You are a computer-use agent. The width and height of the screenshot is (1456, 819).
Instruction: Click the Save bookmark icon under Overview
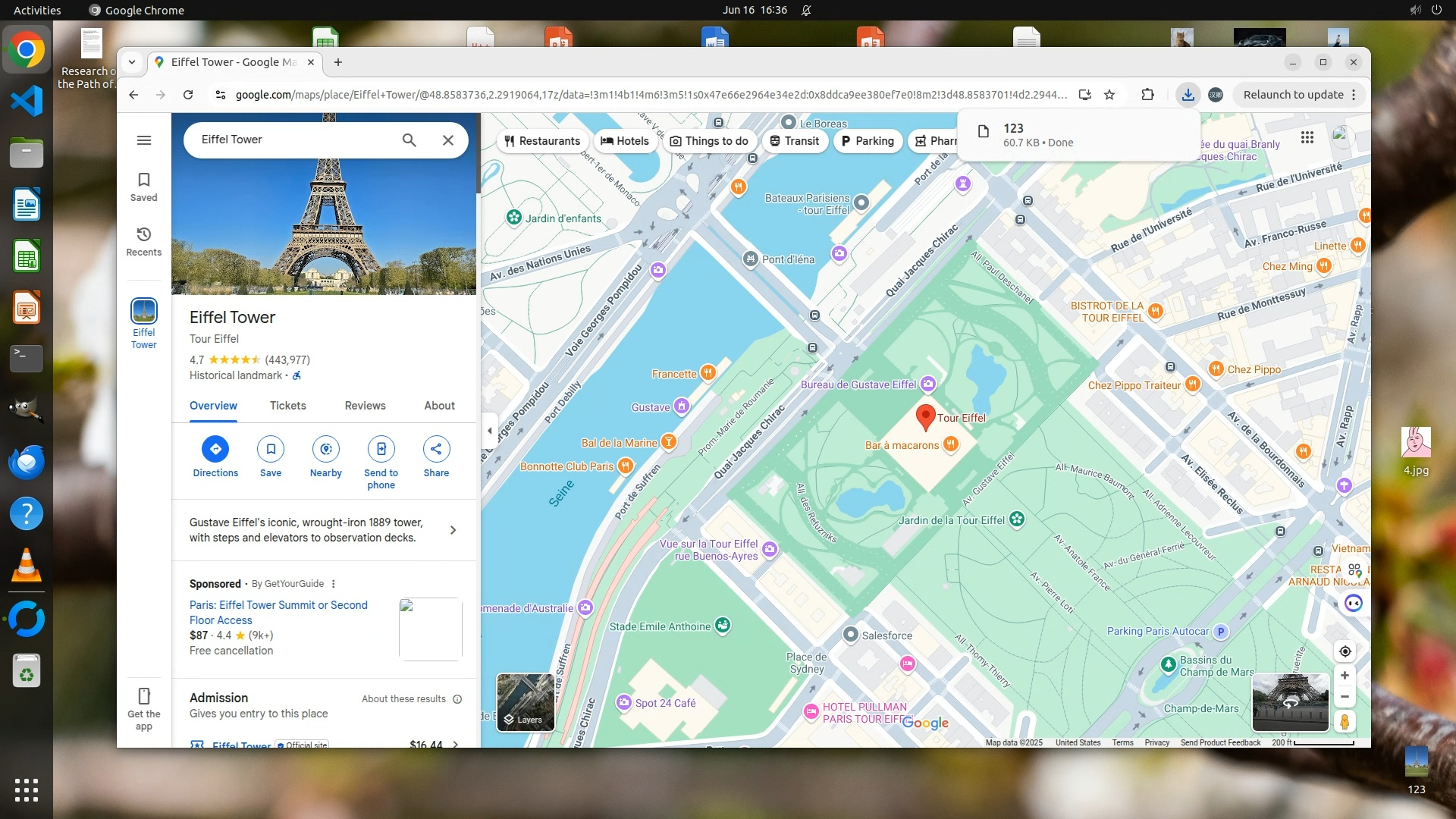coord(271,449)
